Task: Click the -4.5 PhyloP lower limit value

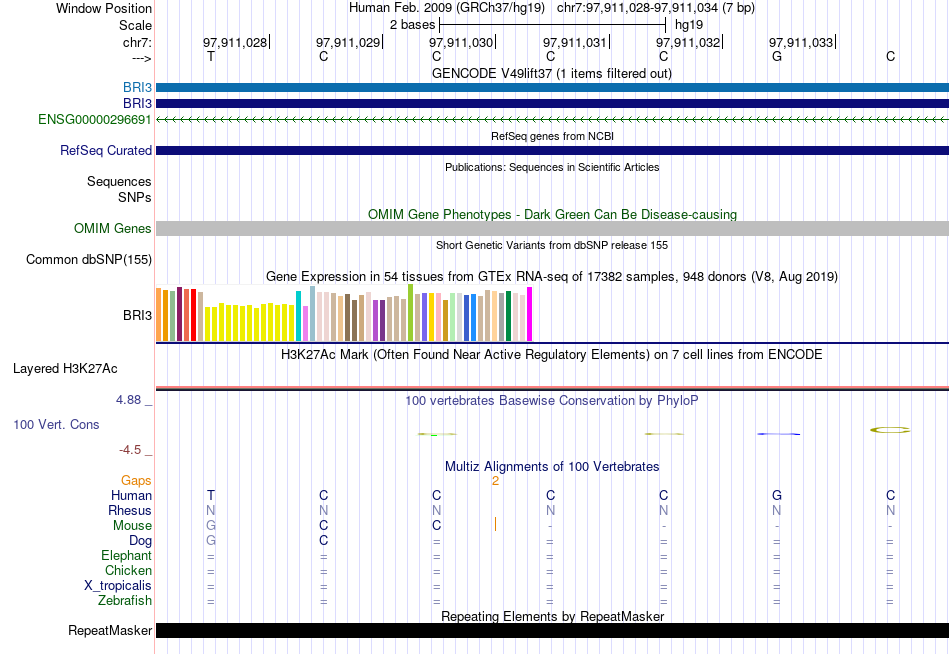Action: point(130,450)
